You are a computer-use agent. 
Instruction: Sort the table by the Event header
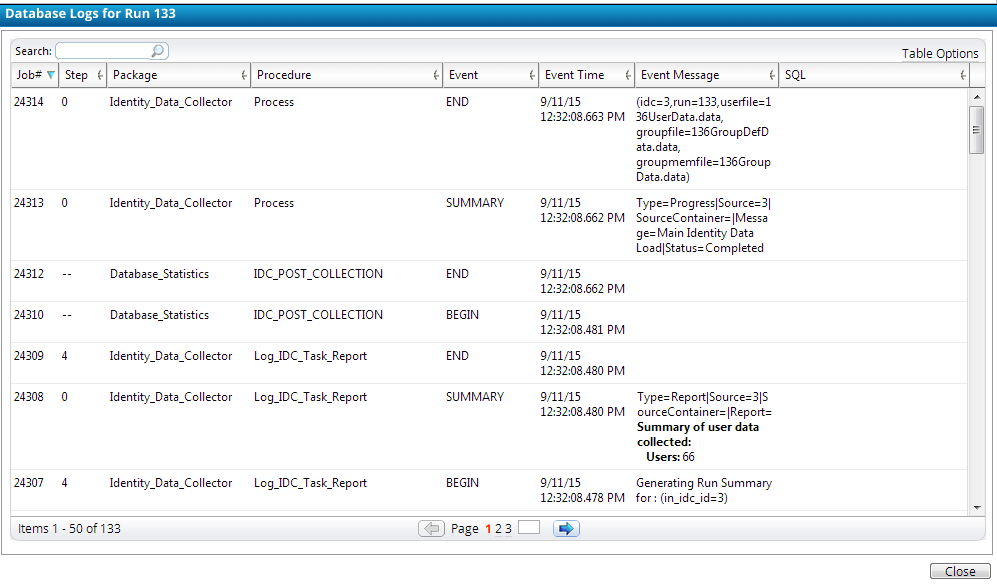[x=465, y=74]
